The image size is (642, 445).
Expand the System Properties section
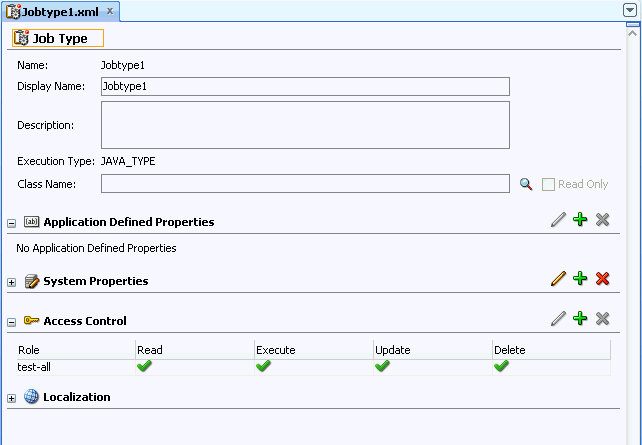click(x=11, y=282)
